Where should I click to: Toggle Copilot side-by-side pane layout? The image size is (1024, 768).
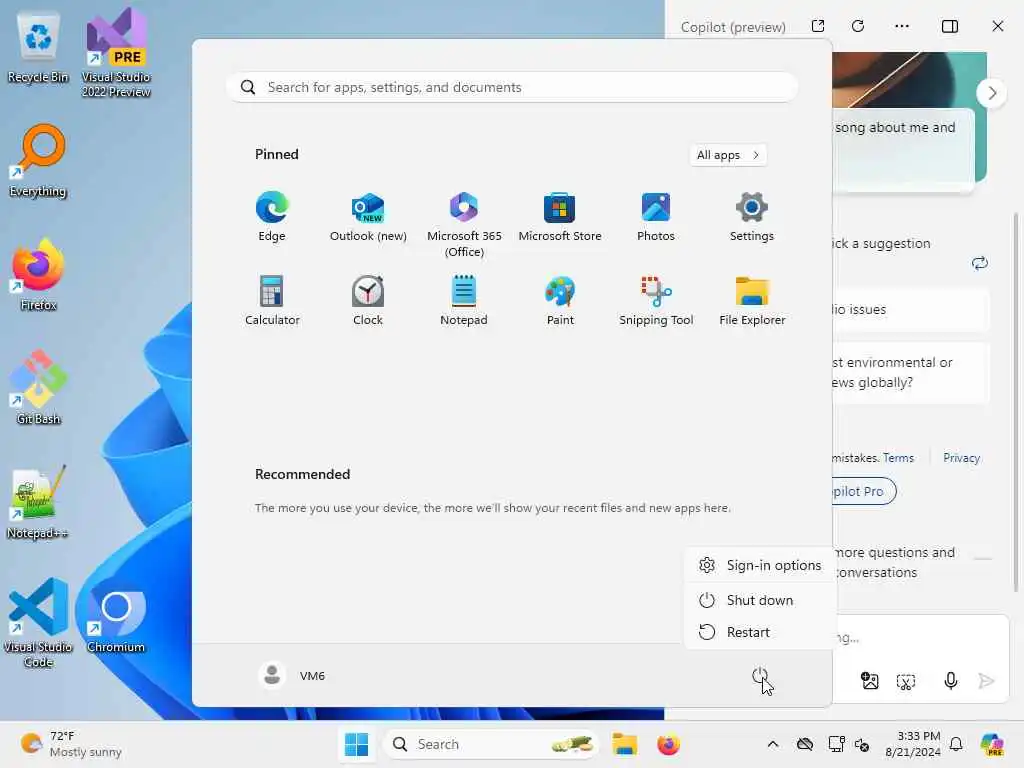(x=950, y=26)
